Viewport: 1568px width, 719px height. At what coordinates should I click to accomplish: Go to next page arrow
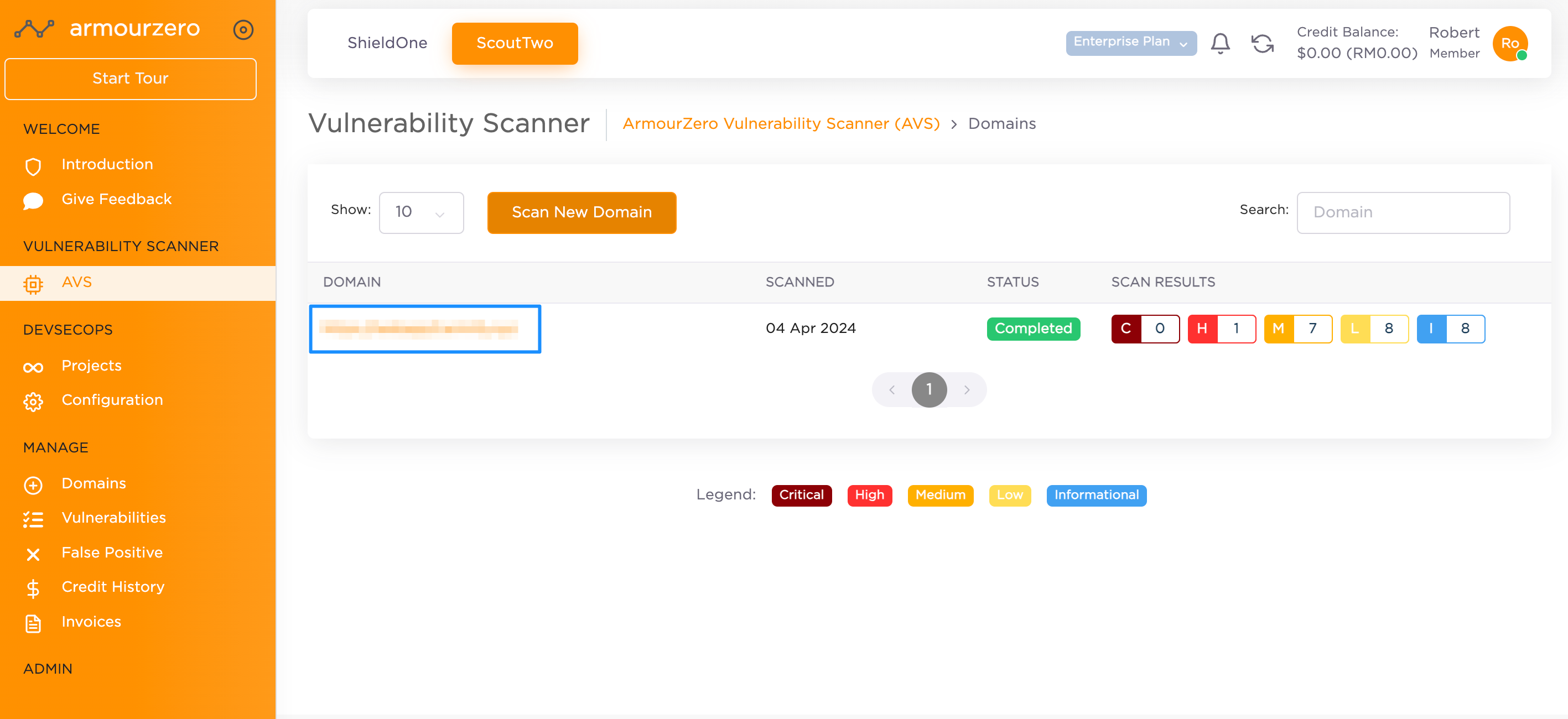(x=967, y=390)
